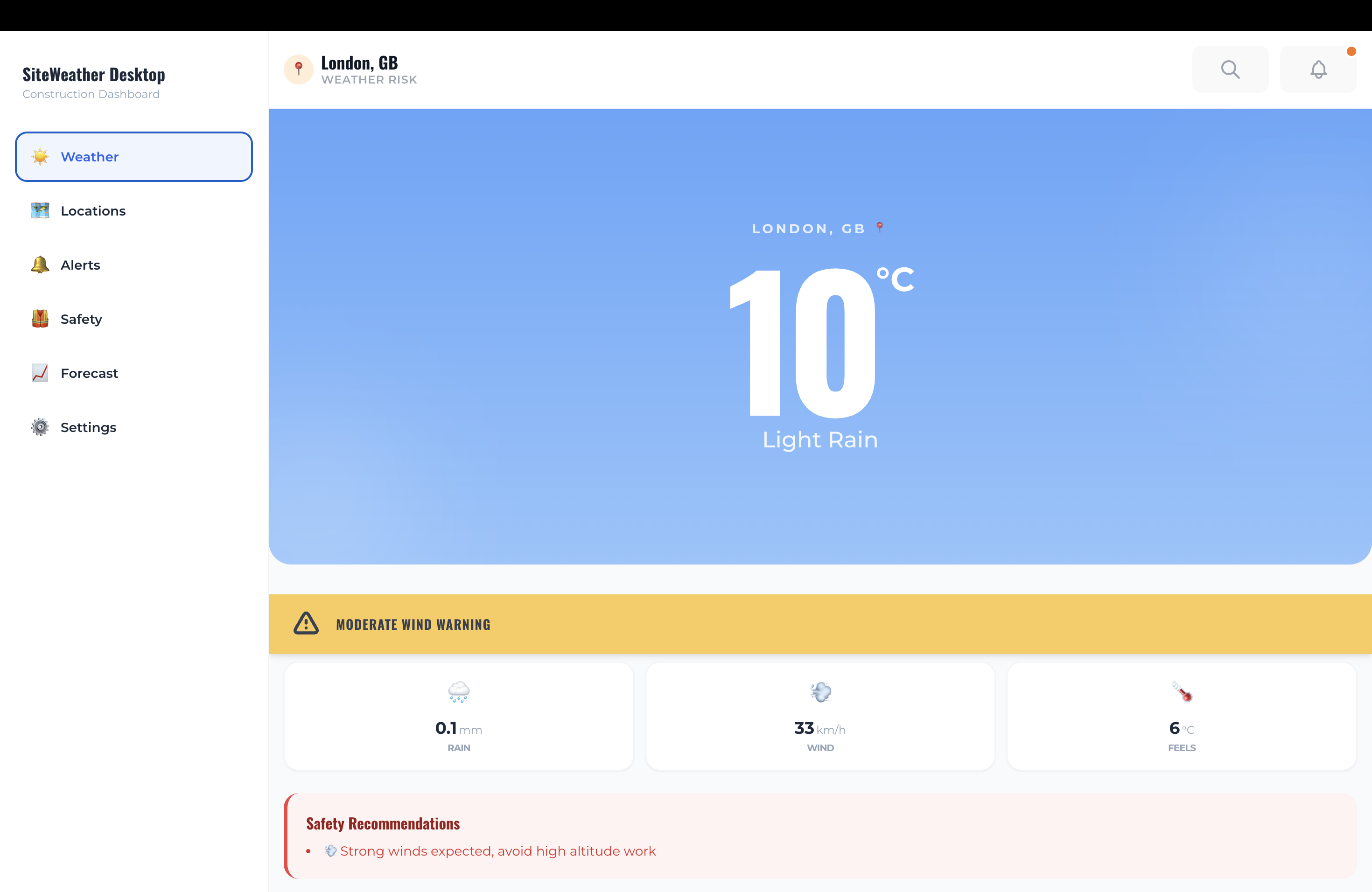Click the search magnifier icon in the top bar
This screenshot has width=1372, height=892.
tap(1230, 69)
